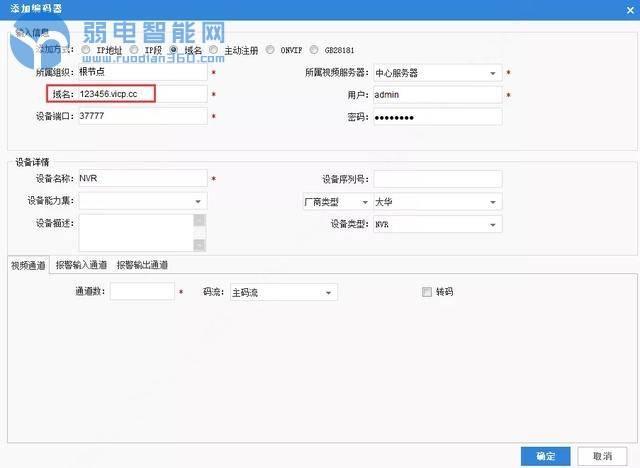Image resolution: width=640 pixels, height=468 pixels.
Task: Focus the 密码 password field
Action: [x=435, y=117]
